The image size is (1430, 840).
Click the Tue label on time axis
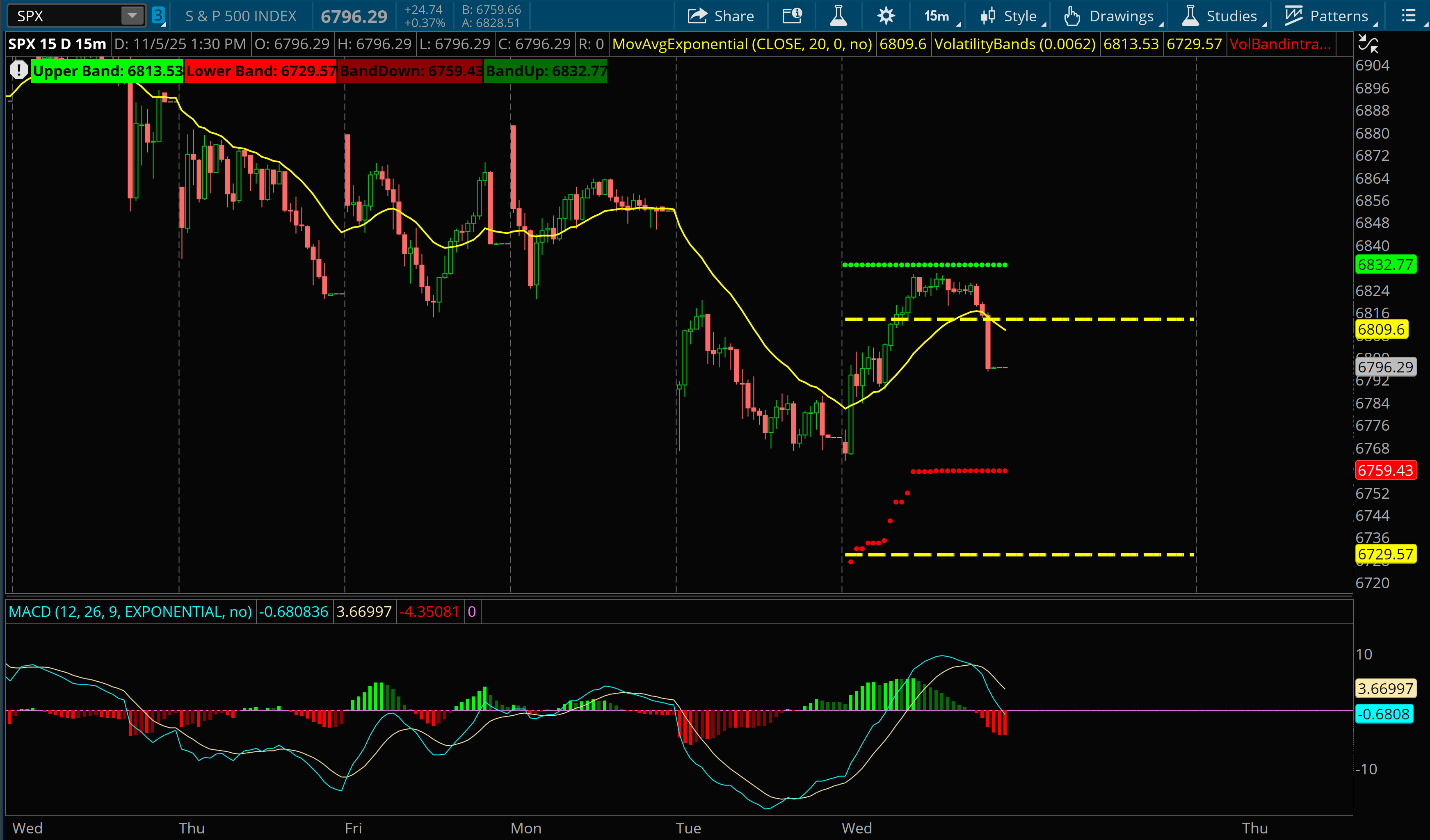click(x=688, y=828)
